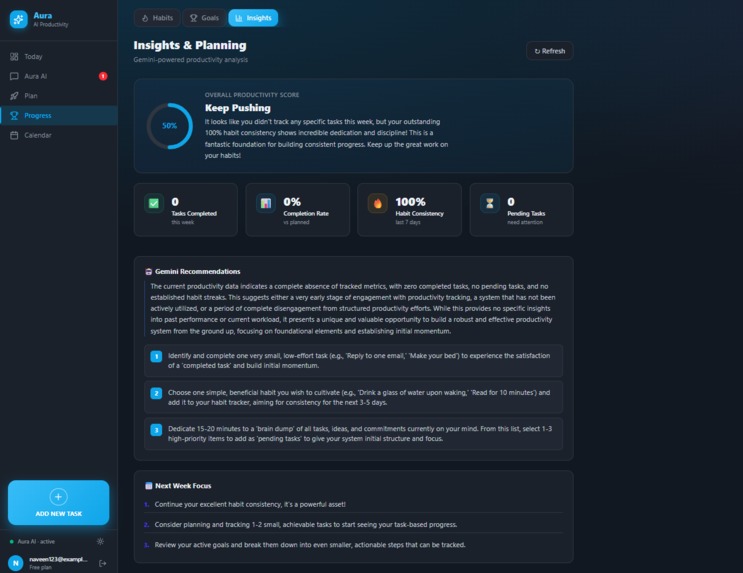The image size is (743, 573).
Task: Click the Overall Productivity Score label
Action: tap(252, 95)
